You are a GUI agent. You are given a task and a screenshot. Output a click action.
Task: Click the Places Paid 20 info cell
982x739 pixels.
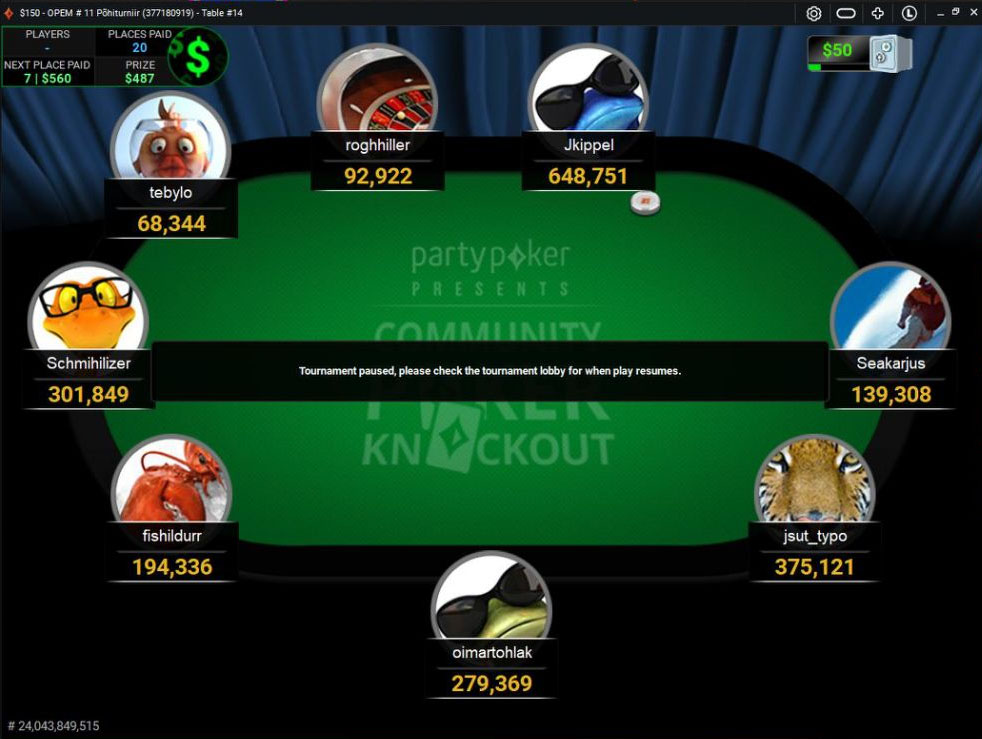pos(139,41)
